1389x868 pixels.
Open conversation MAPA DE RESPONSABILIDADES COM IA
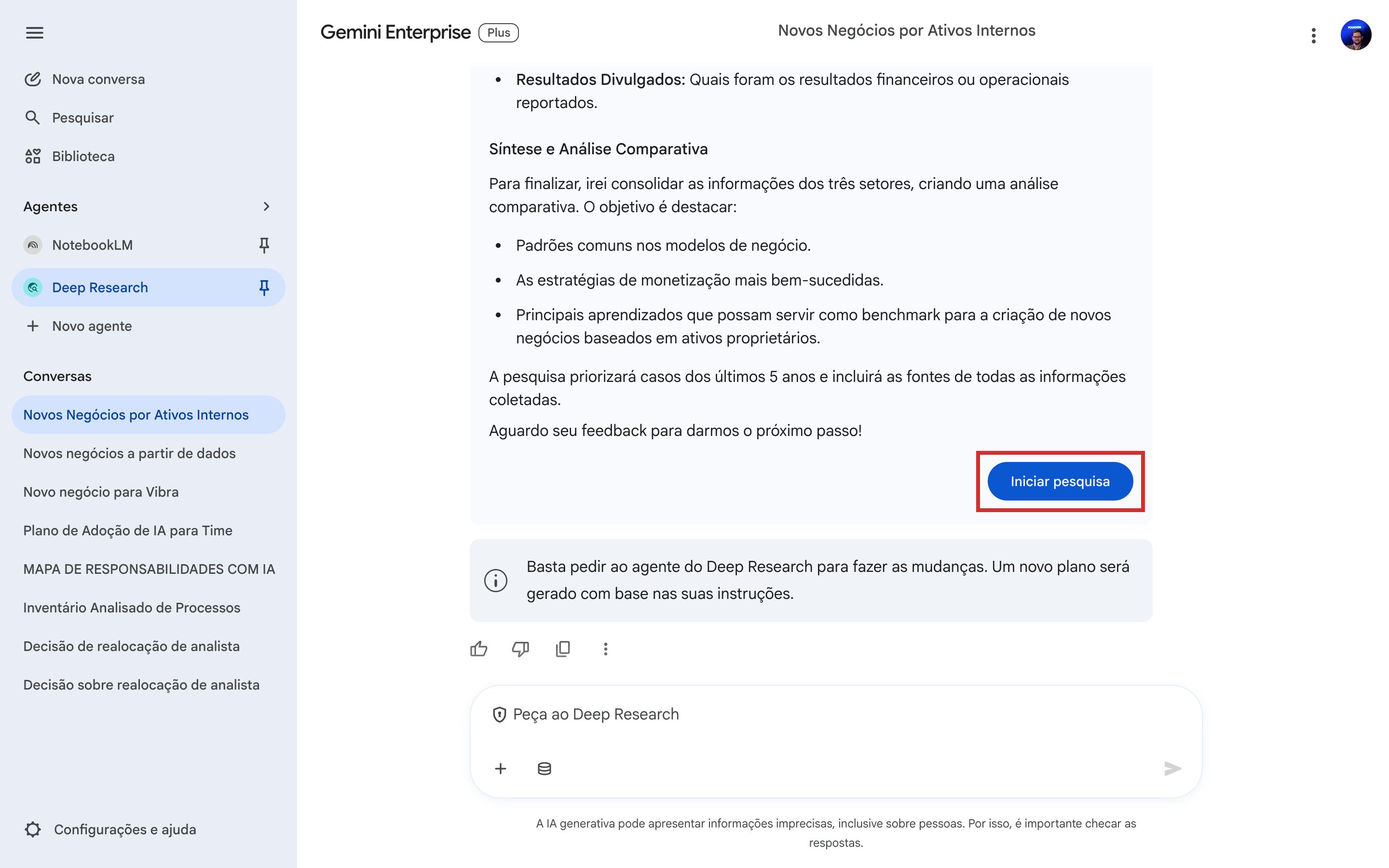tap(149, 569)
